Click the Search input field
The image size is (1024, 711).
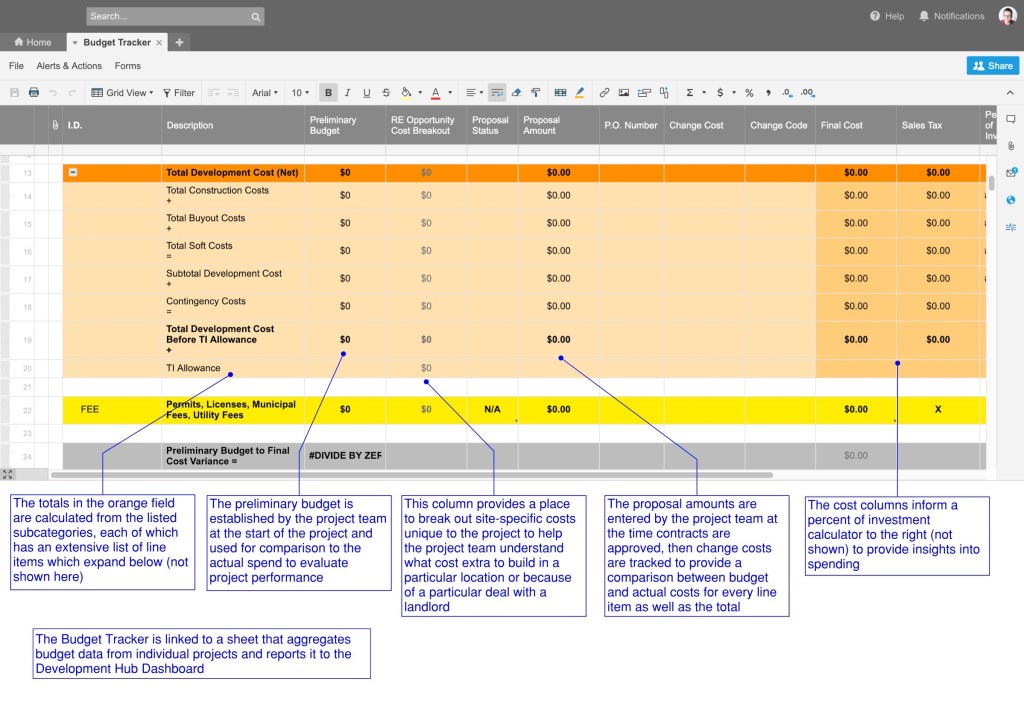[168, 16]
